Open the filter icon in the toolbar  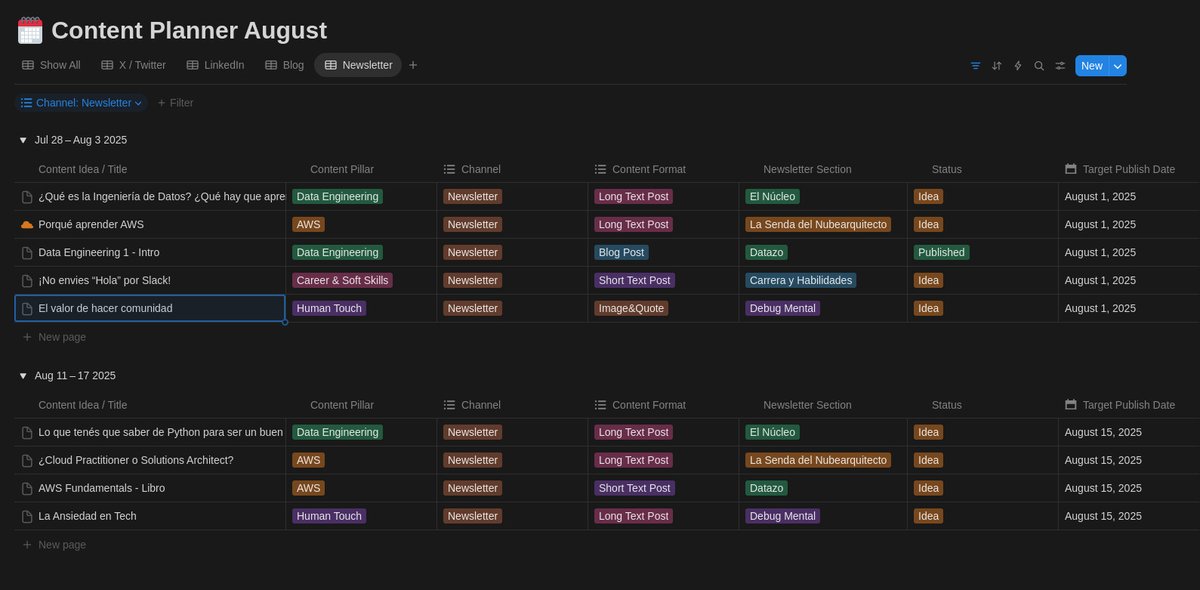[x=975, y=65]
